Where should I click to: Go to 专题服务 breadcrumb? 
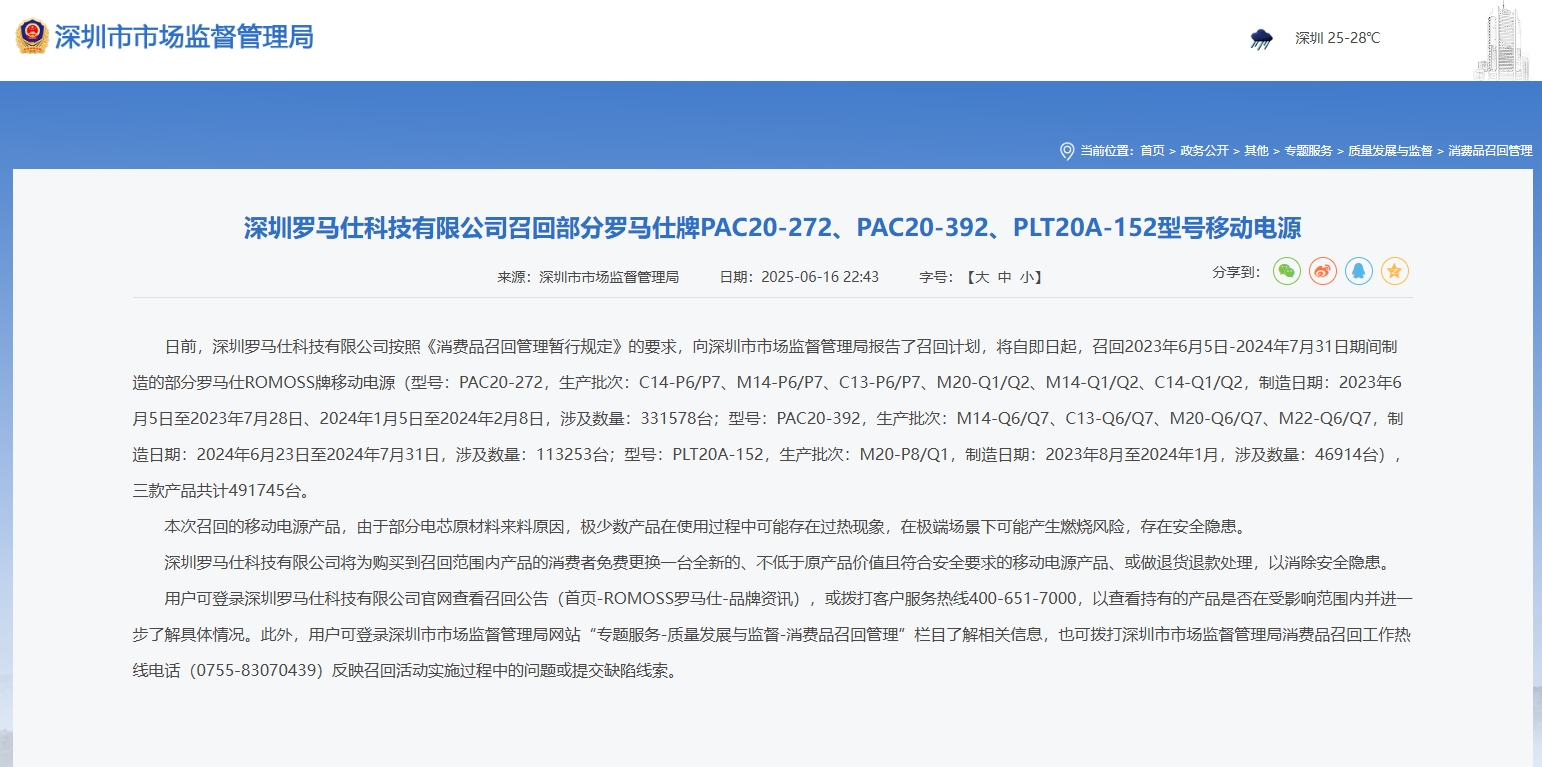(x=1308, y=151)
